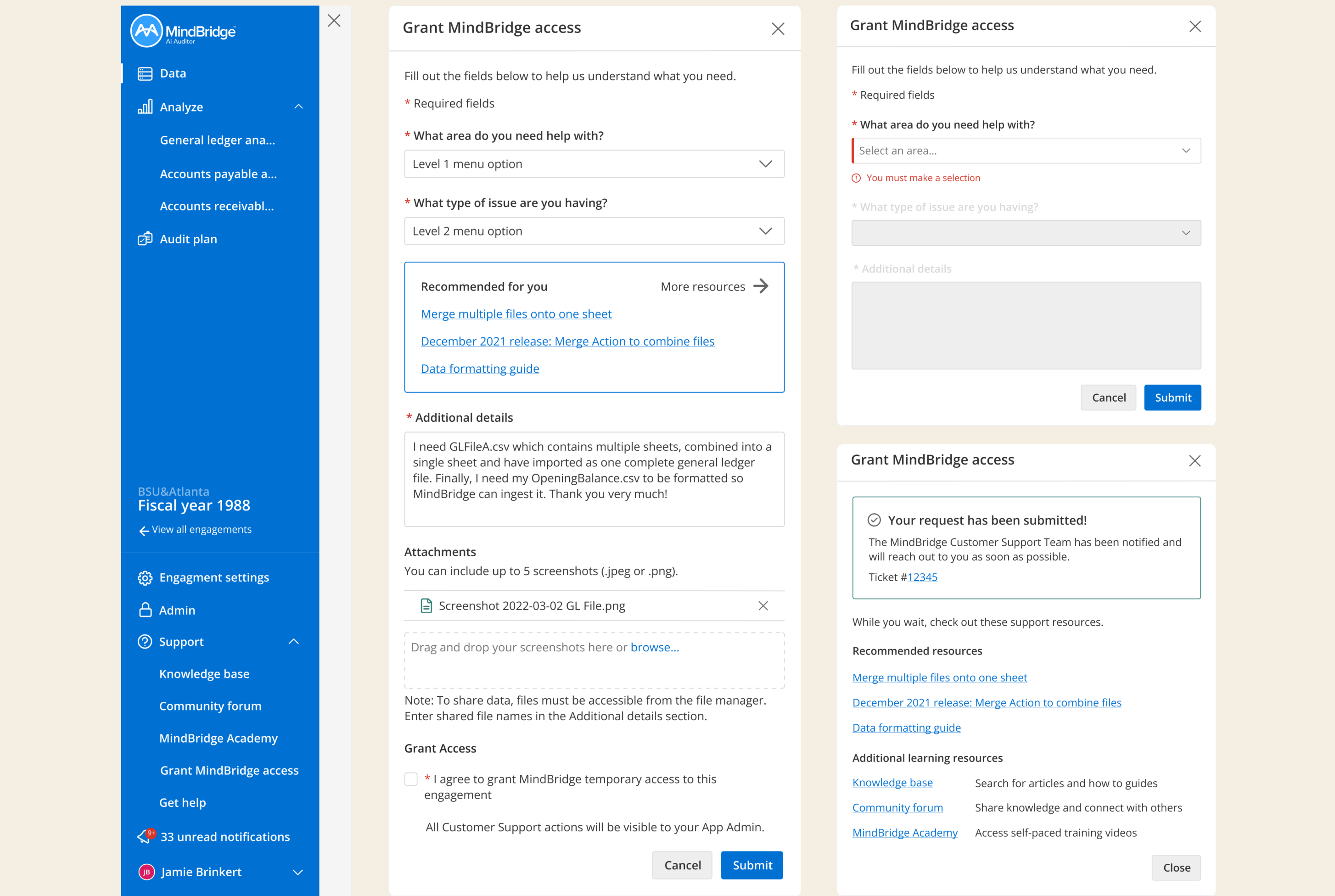This screenshot has height=896, width=1335.
Task: Click the error icon beside You must make a selection
Action: point(856,178)
